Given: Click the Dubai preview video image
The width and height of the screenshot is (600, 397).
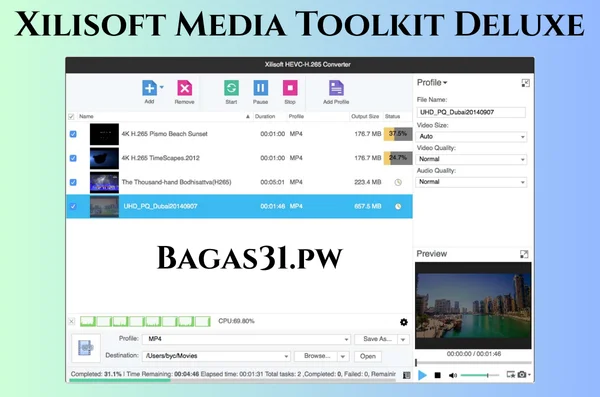Looking at the screenshot, I should point(473,305).
